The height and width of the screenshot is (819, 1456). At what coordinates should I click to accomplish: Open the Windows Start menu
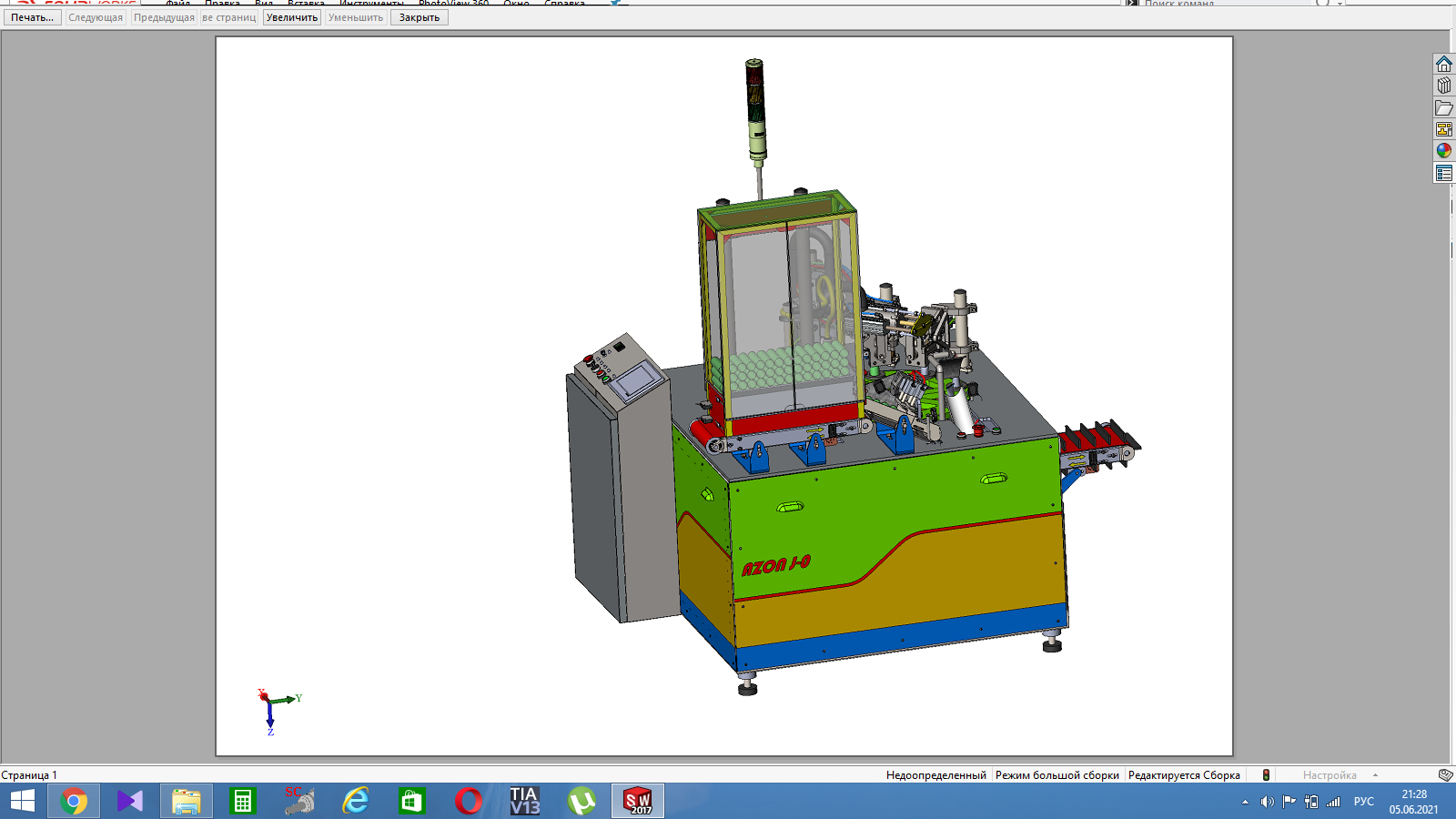[x=22, y=801]
